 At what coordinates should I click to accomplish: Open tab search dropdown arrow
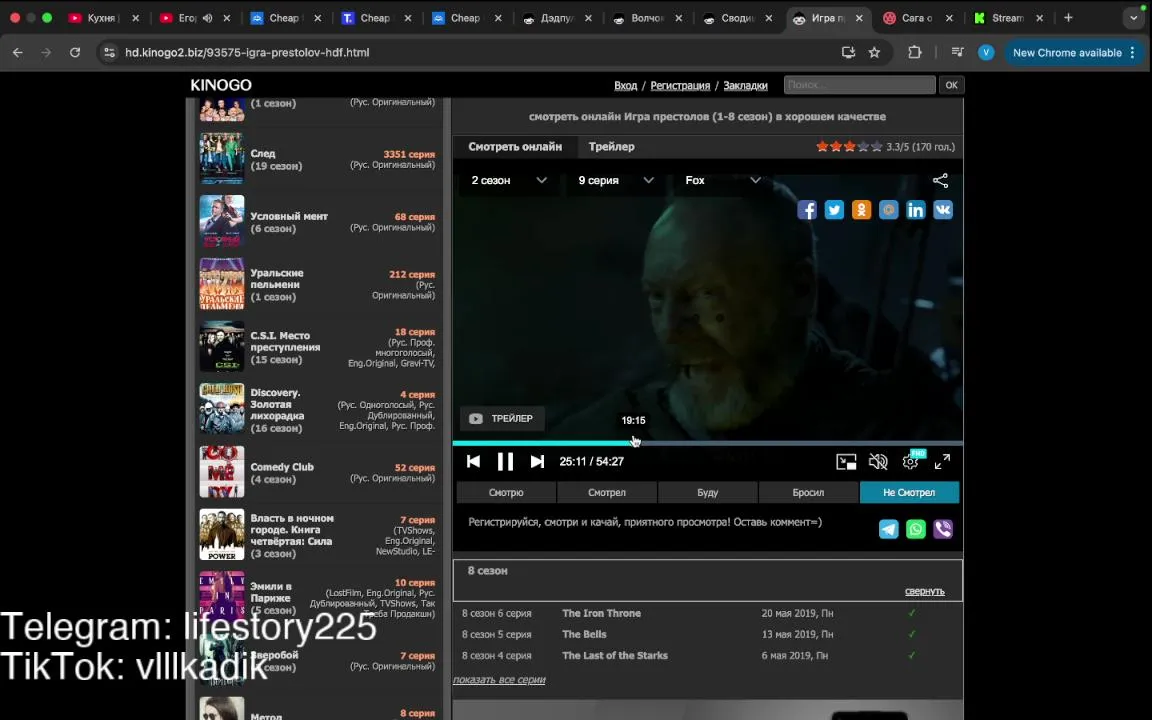[x=1134, y=18]
